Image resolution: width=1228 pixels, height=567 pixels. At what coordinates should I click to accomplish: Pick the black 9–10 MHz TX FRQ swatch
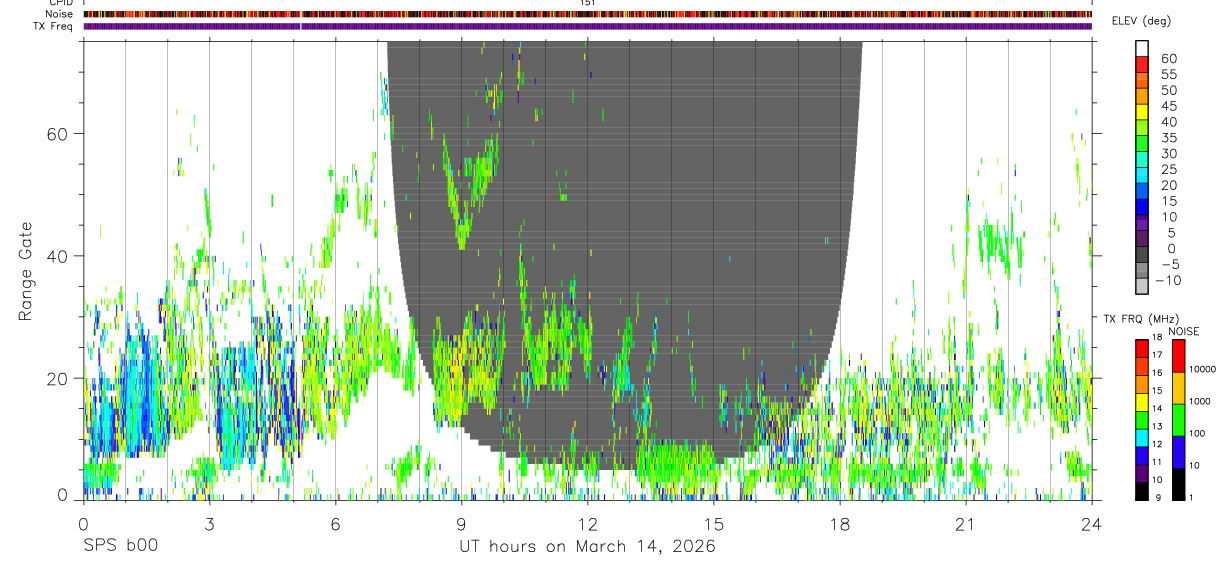click(1141, 491)
